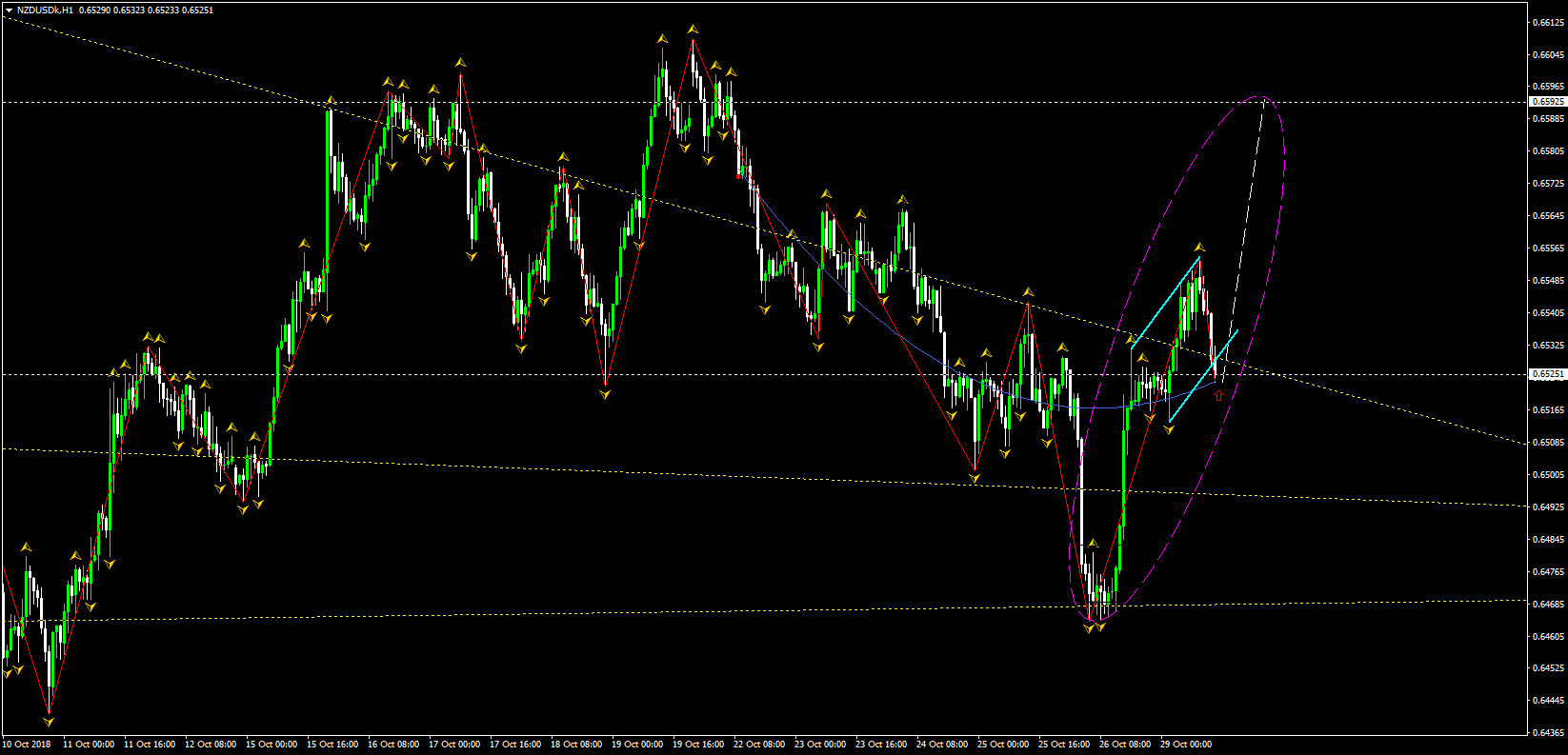The width and height of the screenshot is (1568, 755).
Task: Click the 10 Oct 2018 date label
Action: pyautogui.click(x=27, y=744)
